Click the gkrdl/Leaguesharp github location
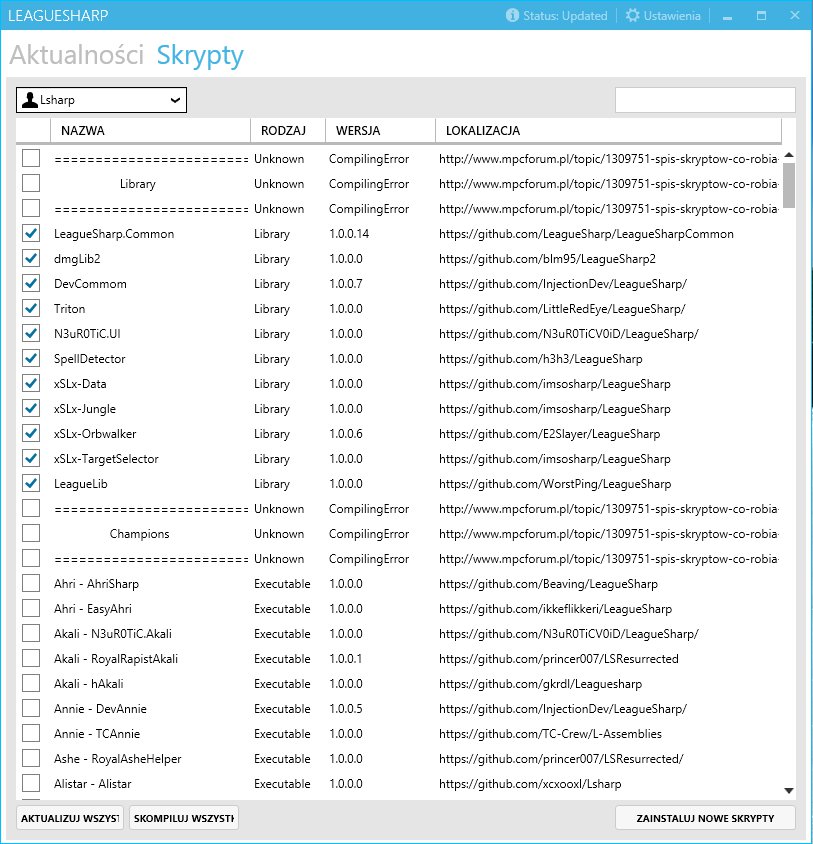This screenshot has width=813, height=844. point(541,684)
